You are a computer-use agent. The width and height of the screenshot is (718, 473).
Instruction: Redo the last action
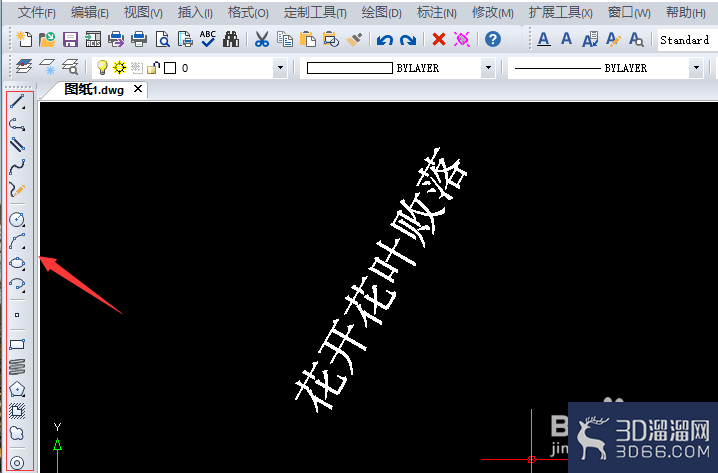[408, 40]
